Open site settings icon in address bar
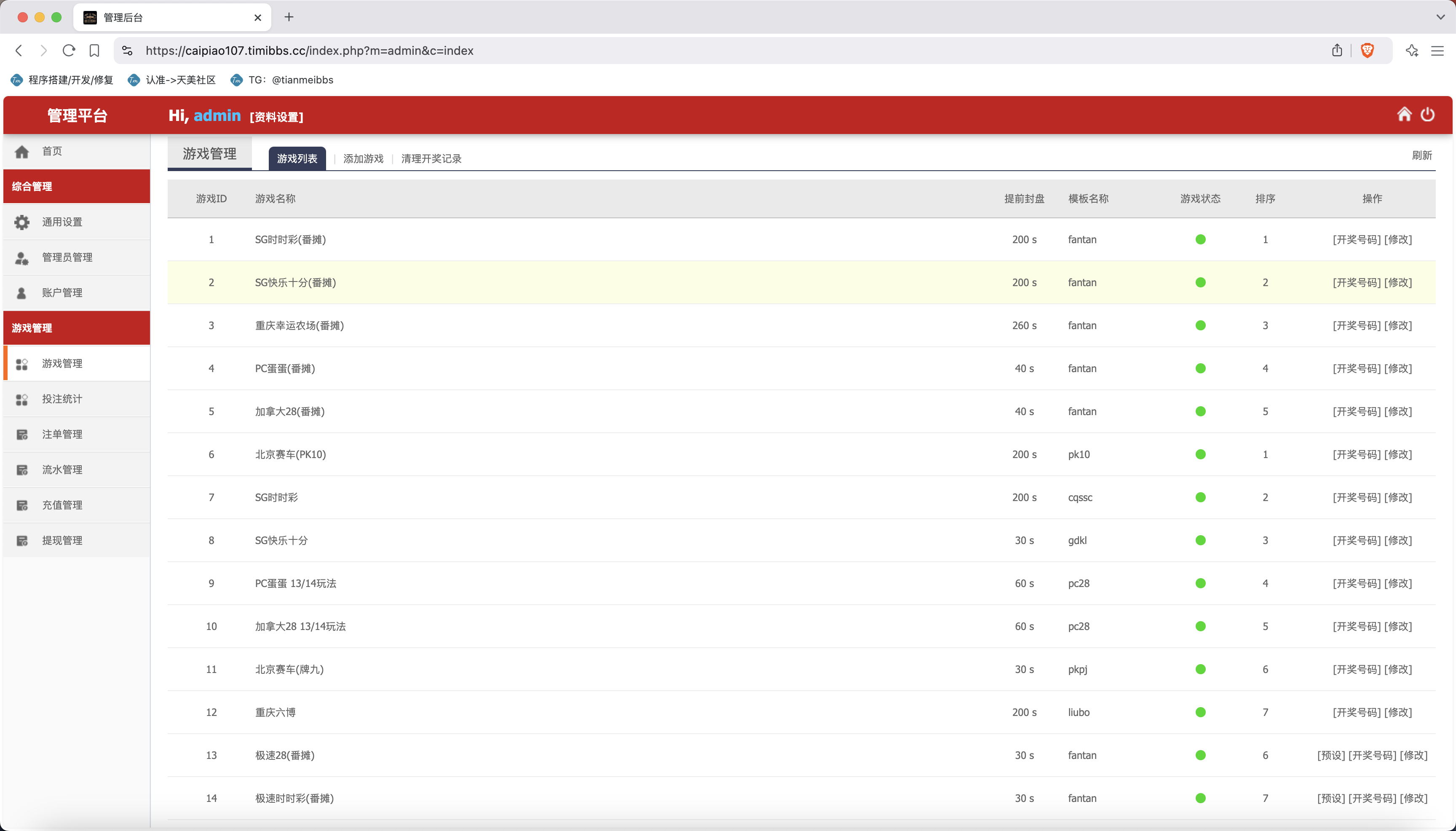The image size is (1456, 831). tap(127, 51)
